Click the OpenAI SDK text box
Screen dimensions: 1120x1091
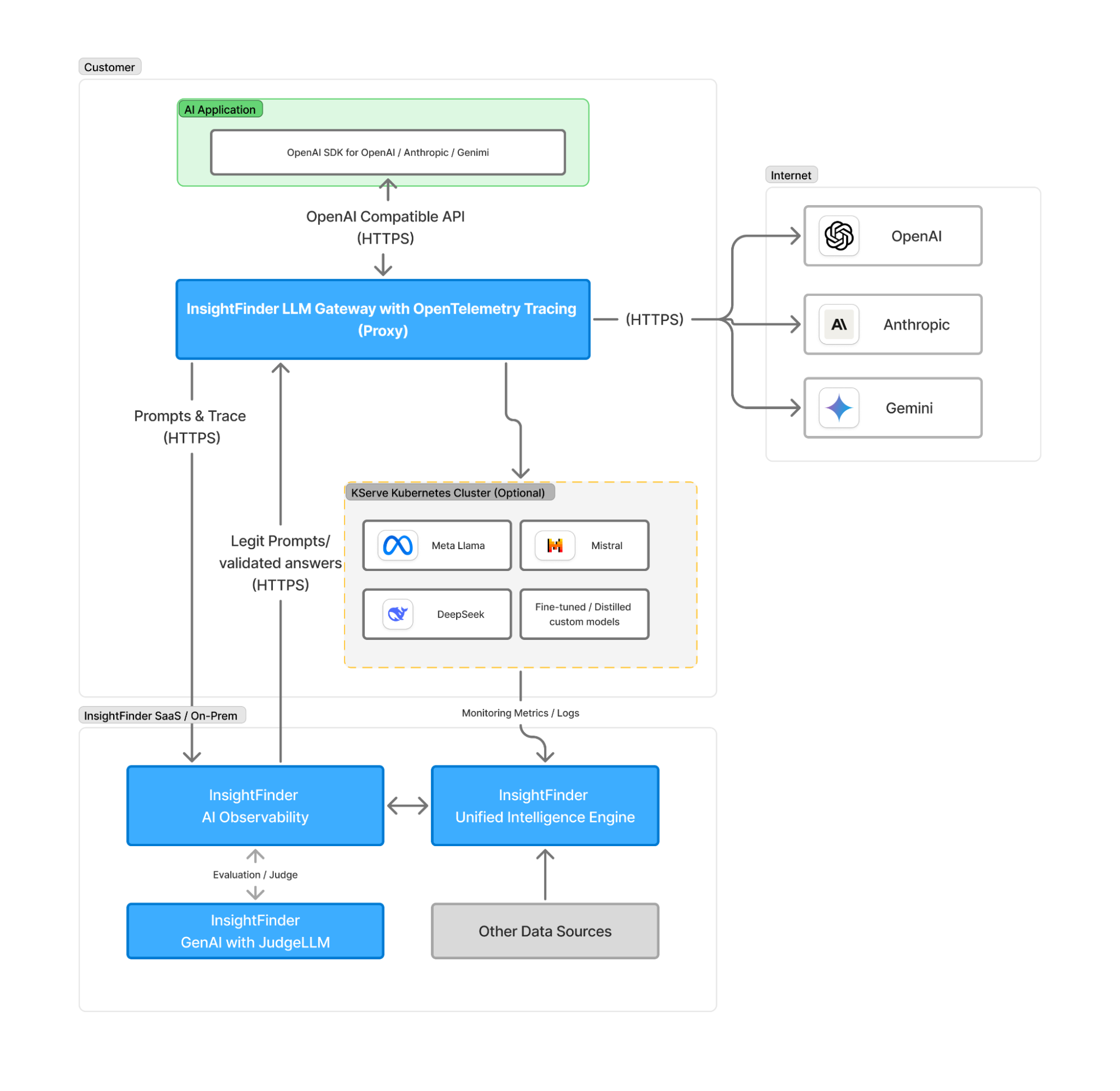point(388,152)
